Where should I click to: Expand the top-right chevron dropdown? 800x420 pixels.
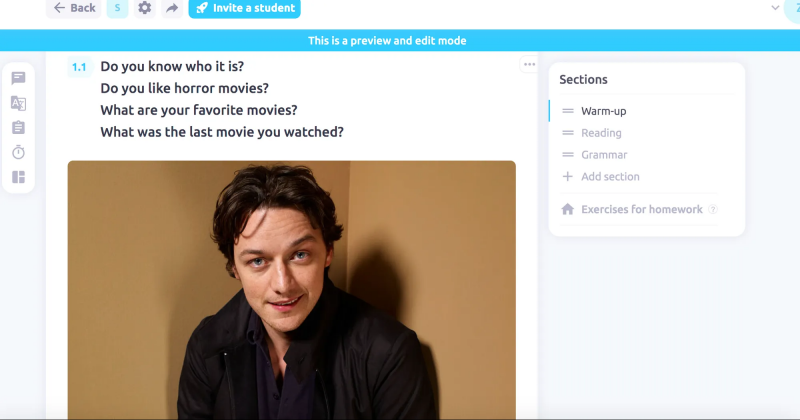(x=775, y=8)
